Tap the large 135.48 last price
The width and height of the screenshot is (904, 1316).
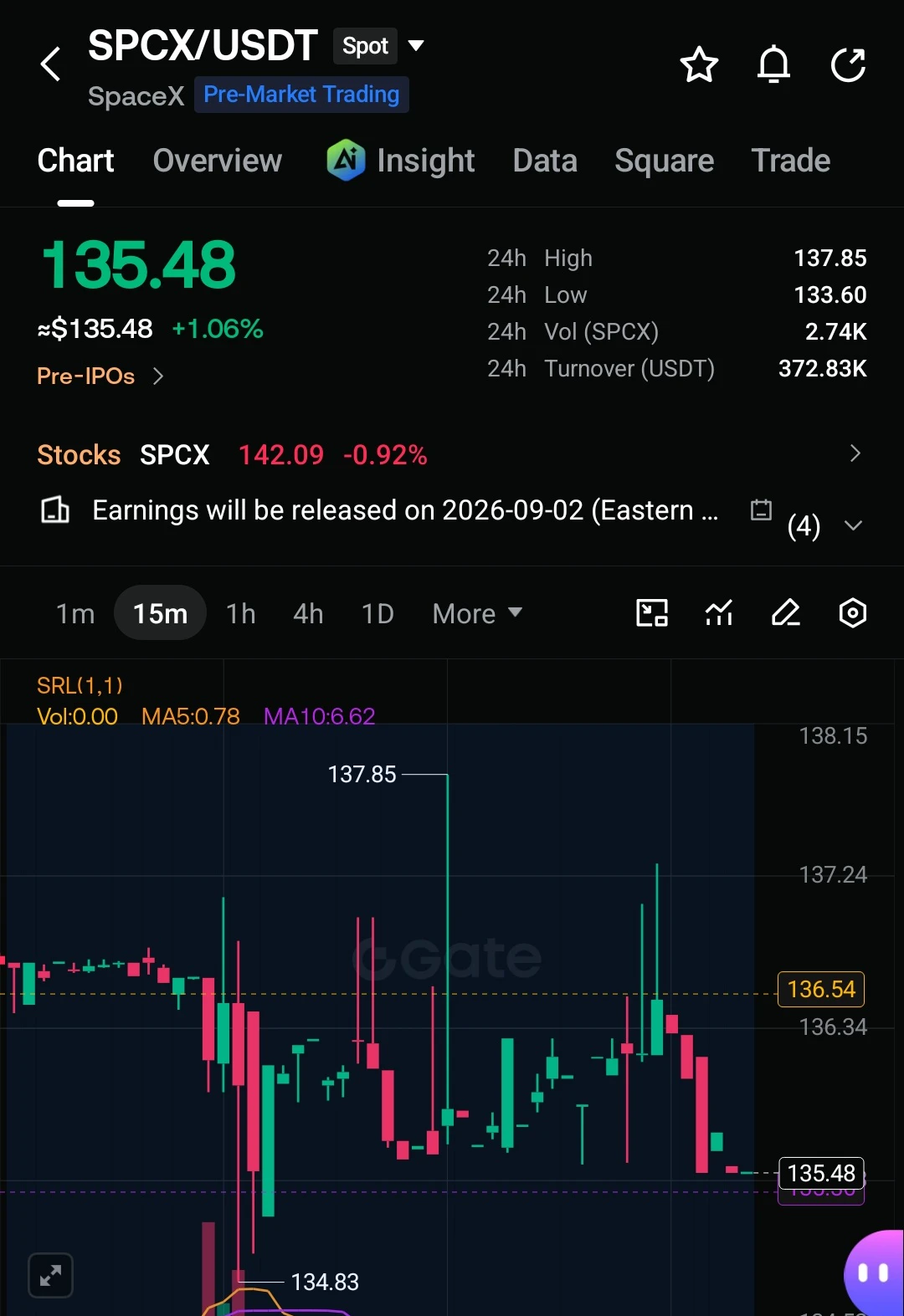tap(139, 265)
